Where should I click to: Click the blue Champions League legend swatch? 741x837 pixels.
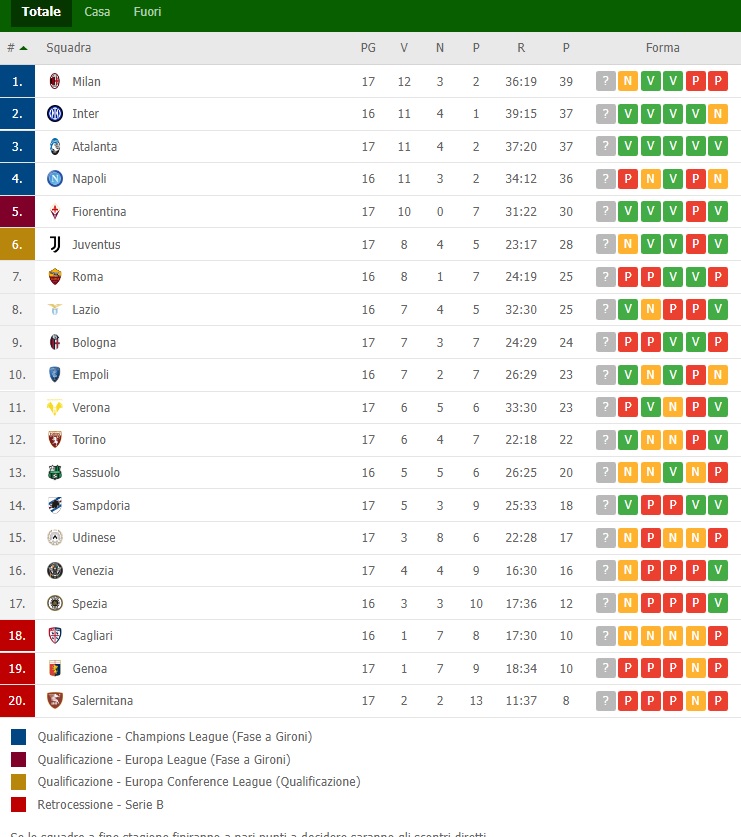click(18, 737)
